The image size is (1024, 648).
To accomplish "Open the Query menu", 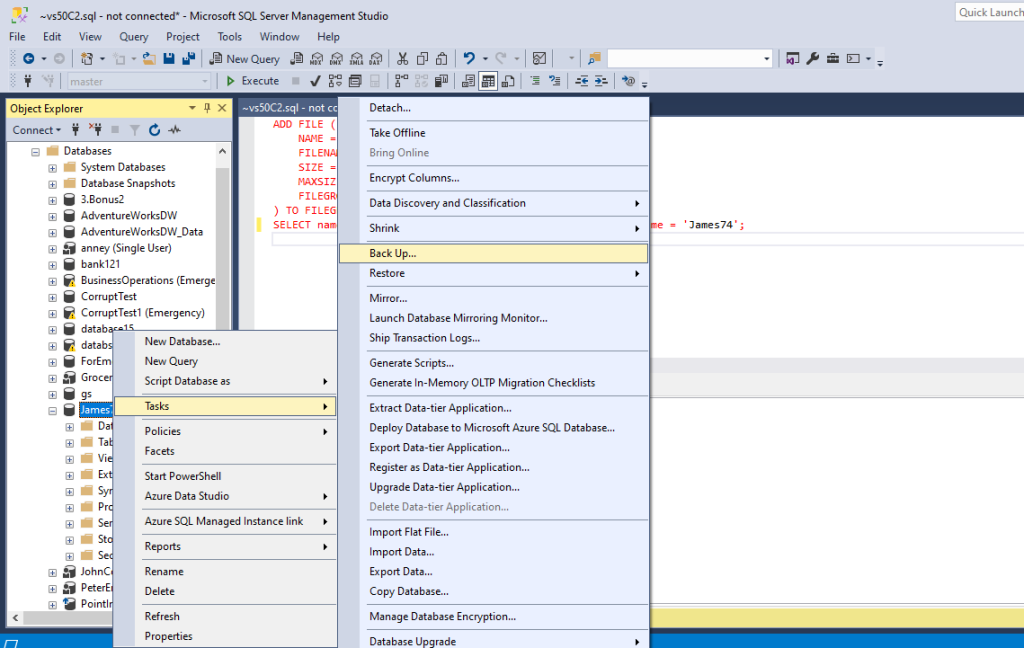I will point(133,37).
